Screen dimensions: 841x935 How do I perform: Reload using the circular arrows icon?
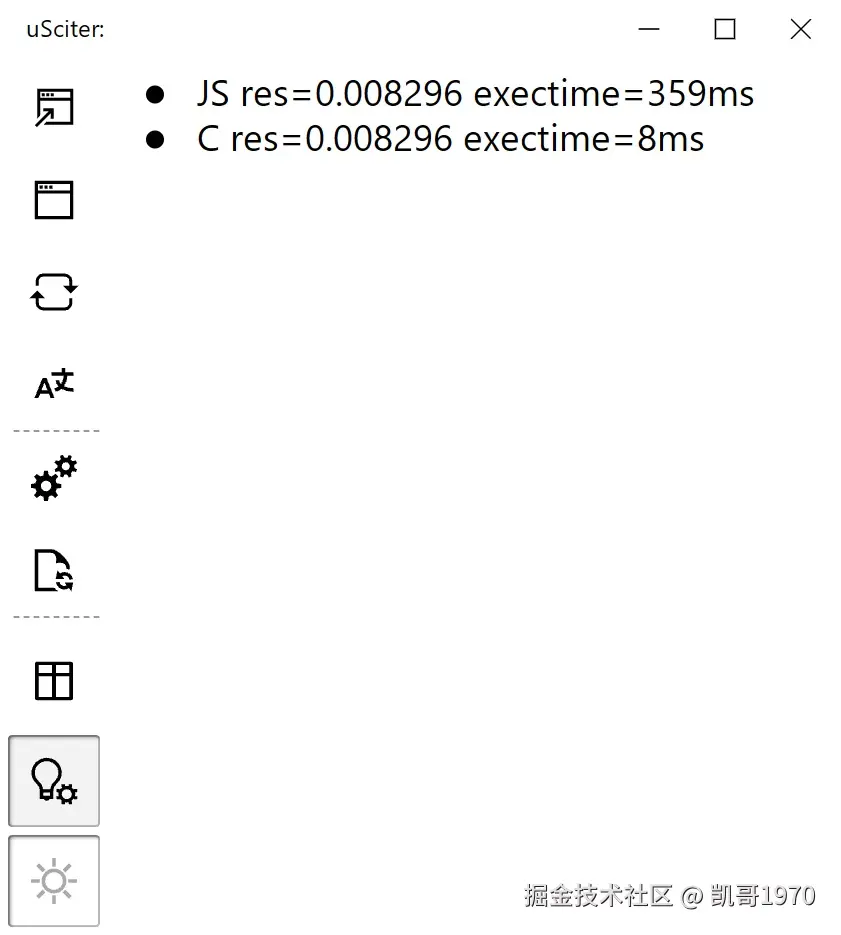pos(54,292)
